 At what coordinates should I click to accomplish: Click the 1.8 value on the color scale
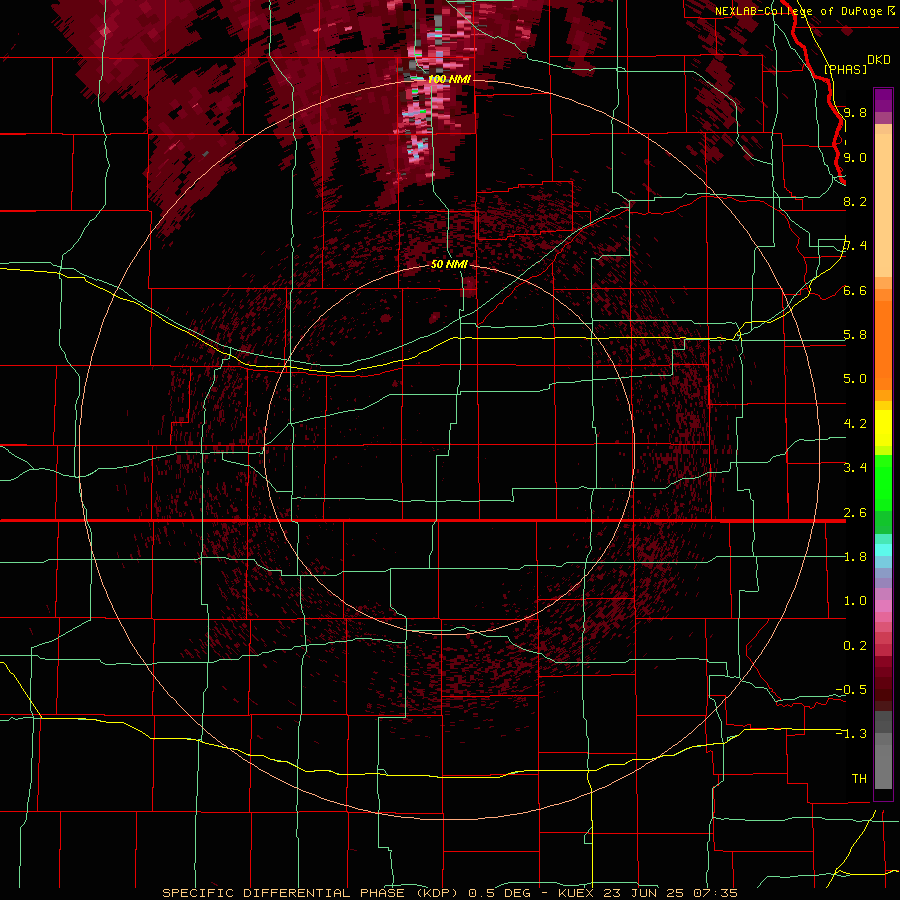855,557
